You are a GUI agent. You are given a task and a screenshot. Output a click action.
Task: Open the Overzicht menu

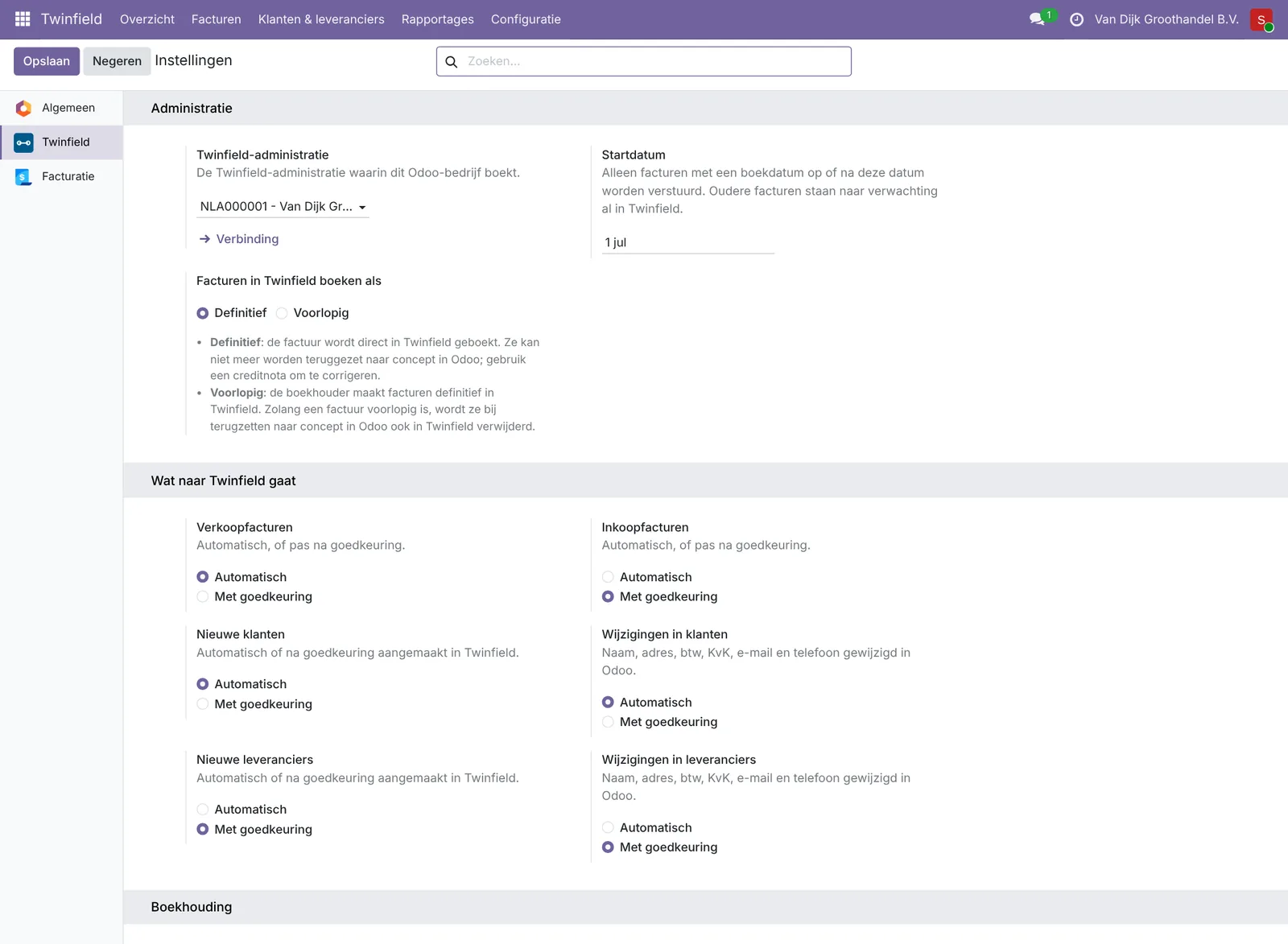click(147, 19)
